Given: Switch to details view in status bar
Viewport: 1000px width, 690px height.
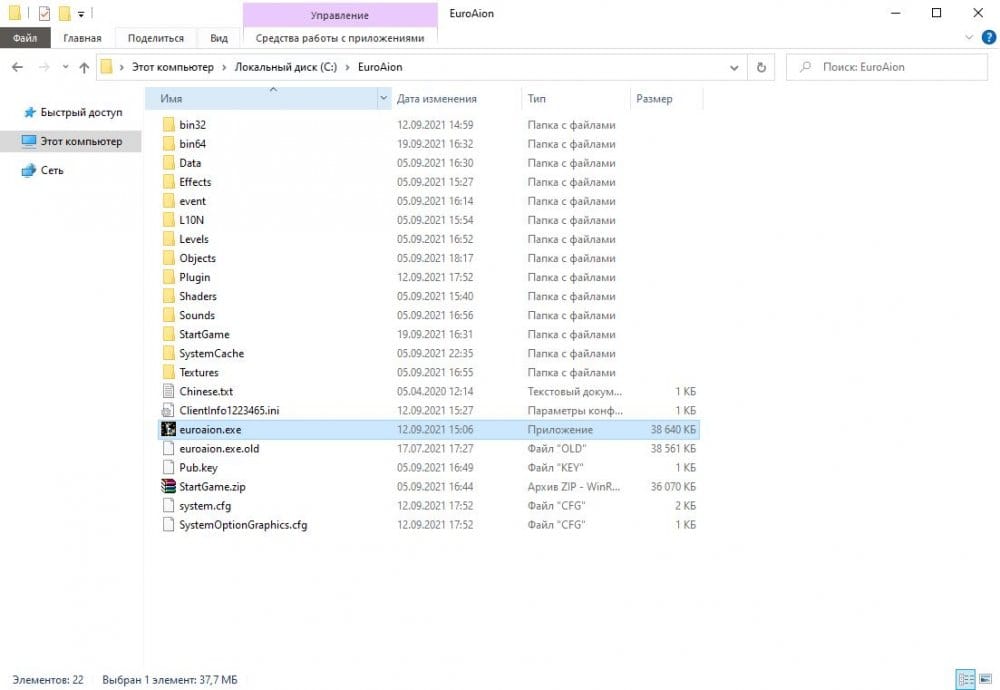Looking at the screenshot, I should click(x=965, y=679).
